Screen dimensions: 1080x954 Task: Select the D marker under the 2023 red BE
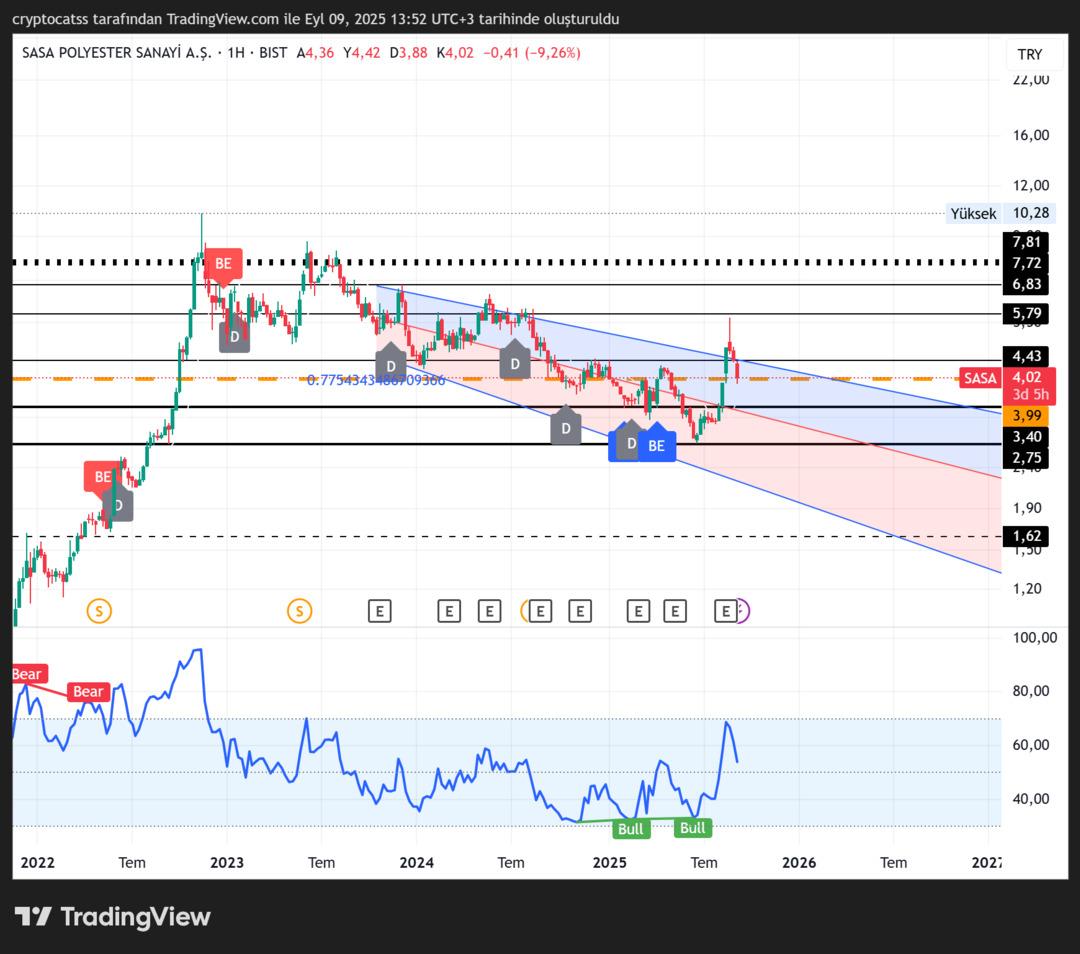coord(234,335)
